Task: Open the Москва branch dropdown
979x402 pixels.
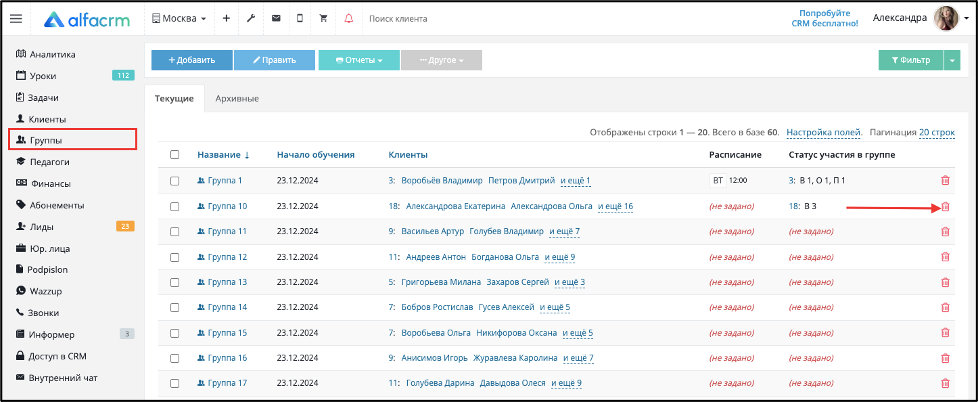Action: click(x=179, y=19)
